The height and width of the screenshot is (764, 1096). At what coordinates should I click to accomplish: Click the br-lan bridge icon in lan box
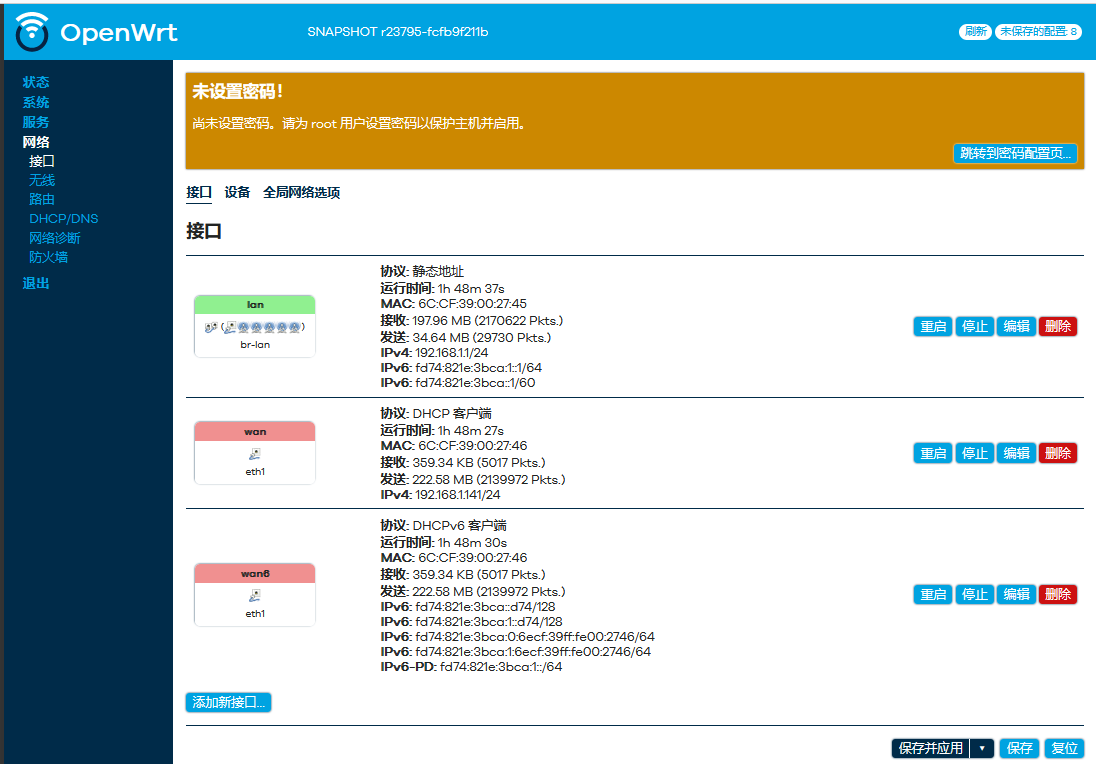click(212, 327)
